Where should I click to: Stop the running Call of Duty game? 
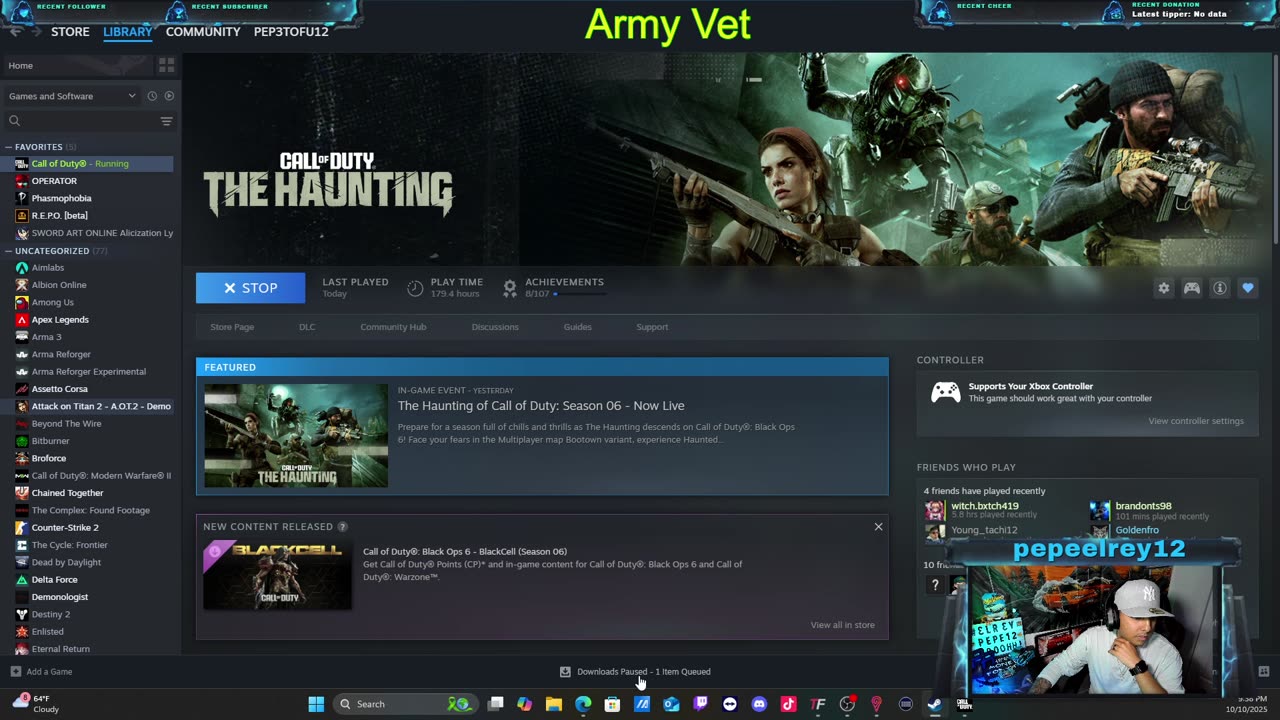pos(250,288)
